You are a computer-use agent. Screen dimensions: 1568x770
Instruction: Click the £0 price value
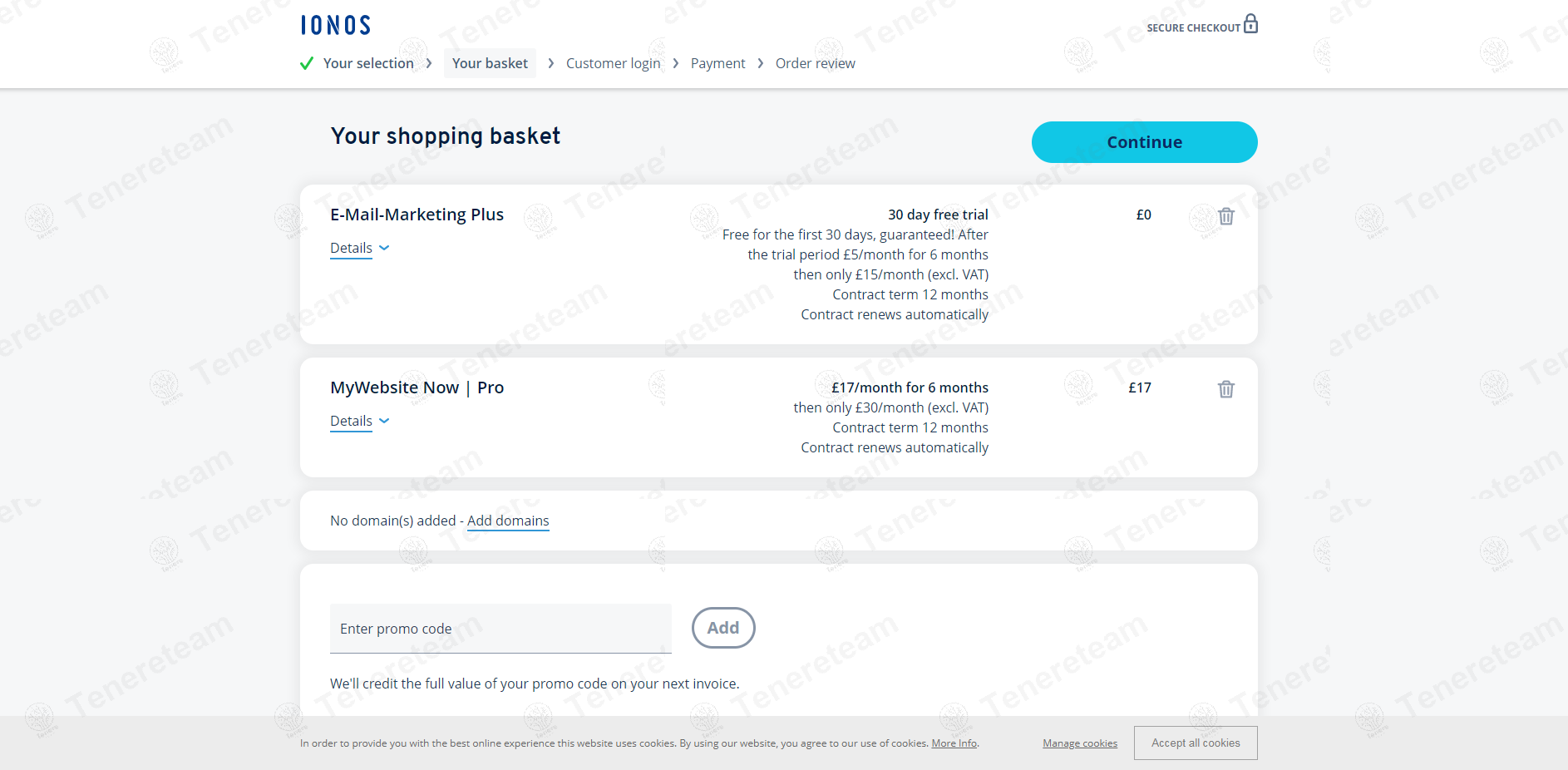[x=1143, y=215]
